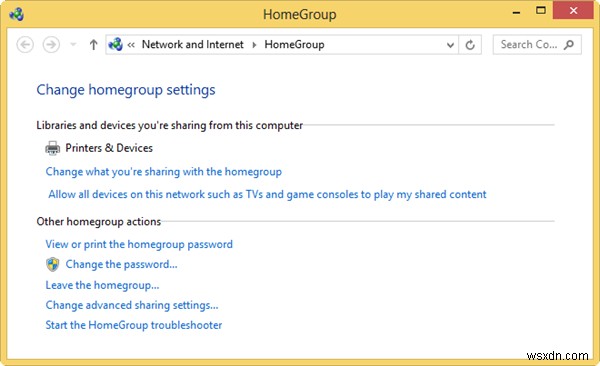Open Change the password link
This screenshot has width=600, height=366.
(121, 264)
